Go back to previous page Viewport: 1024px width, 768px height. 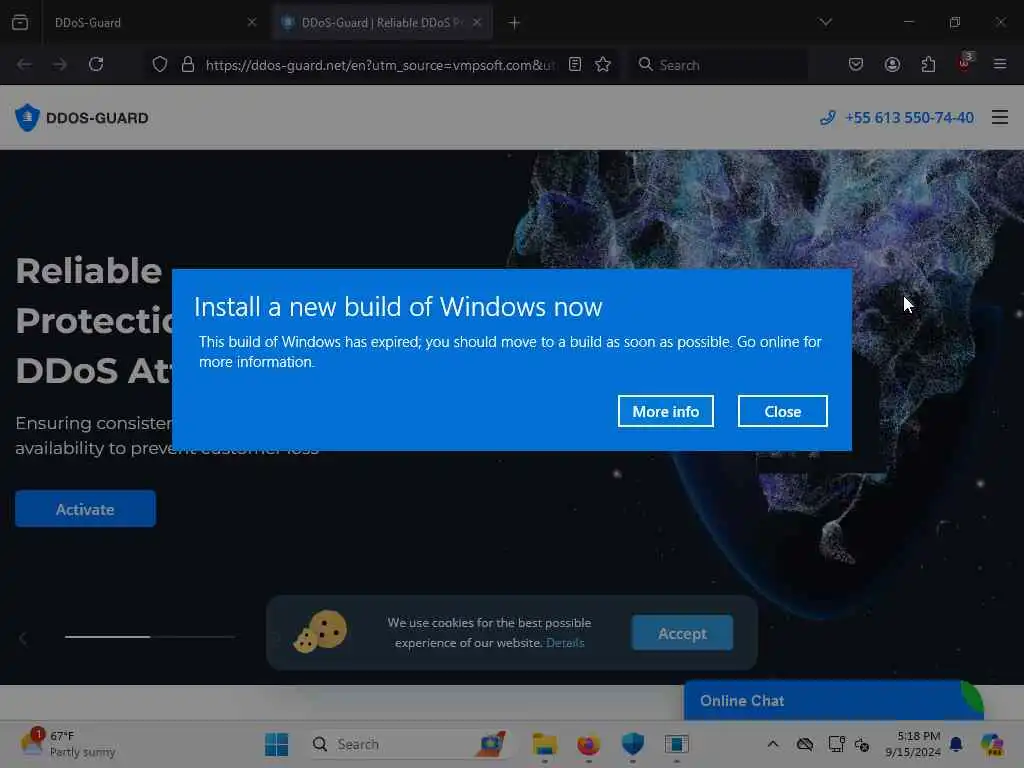click(24, 65)
